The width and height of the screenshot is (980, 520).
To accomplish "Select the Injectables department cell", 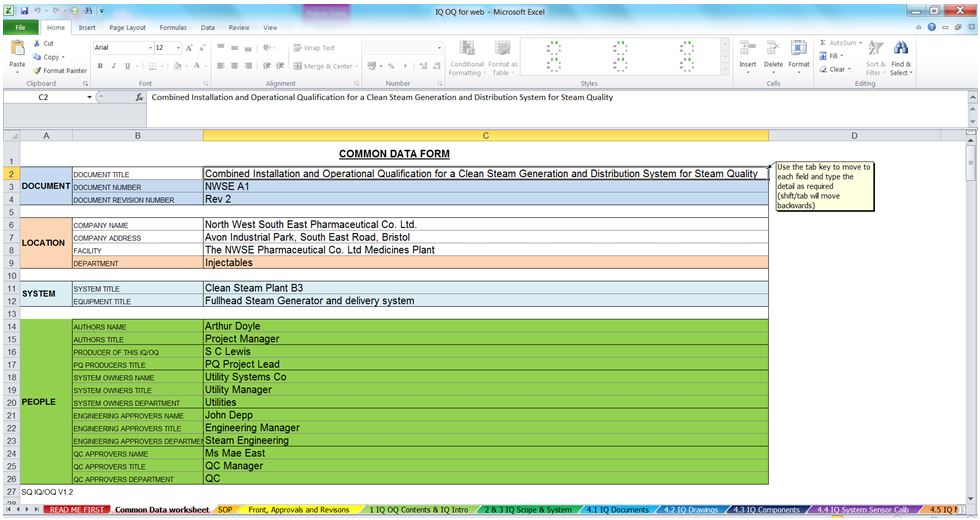I will (x=486, y=262).
